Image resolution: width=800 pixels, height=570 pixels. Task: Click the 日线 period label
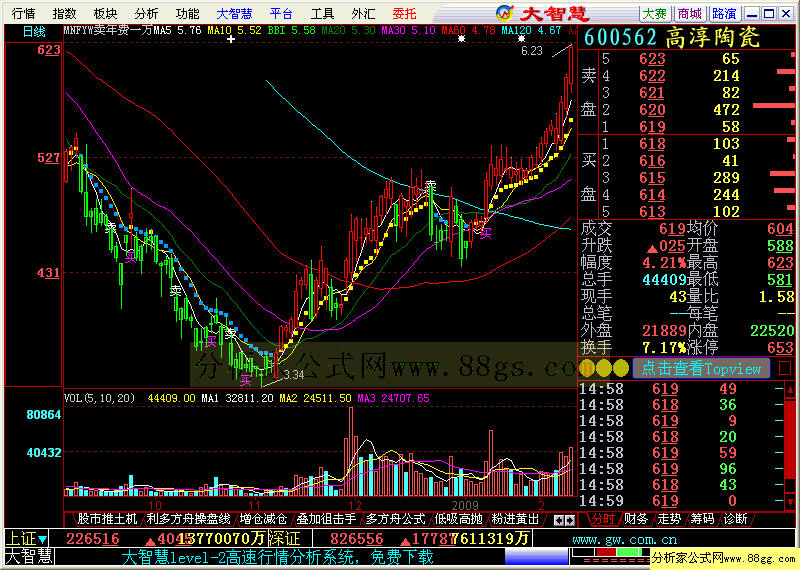click(34, 32)
